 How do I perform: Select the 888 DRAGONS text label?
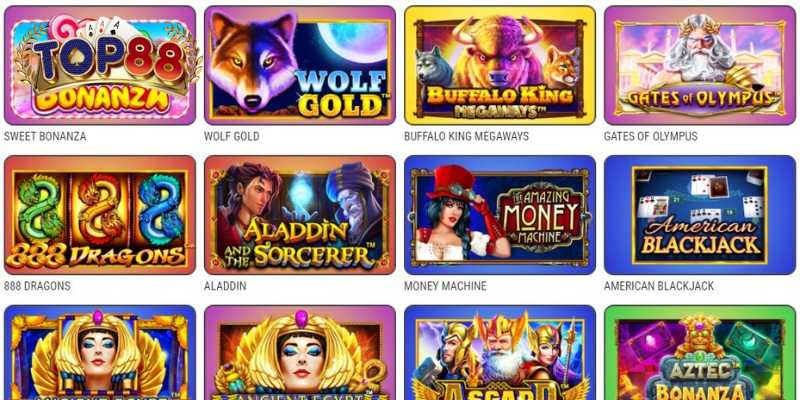coord(37,286)
